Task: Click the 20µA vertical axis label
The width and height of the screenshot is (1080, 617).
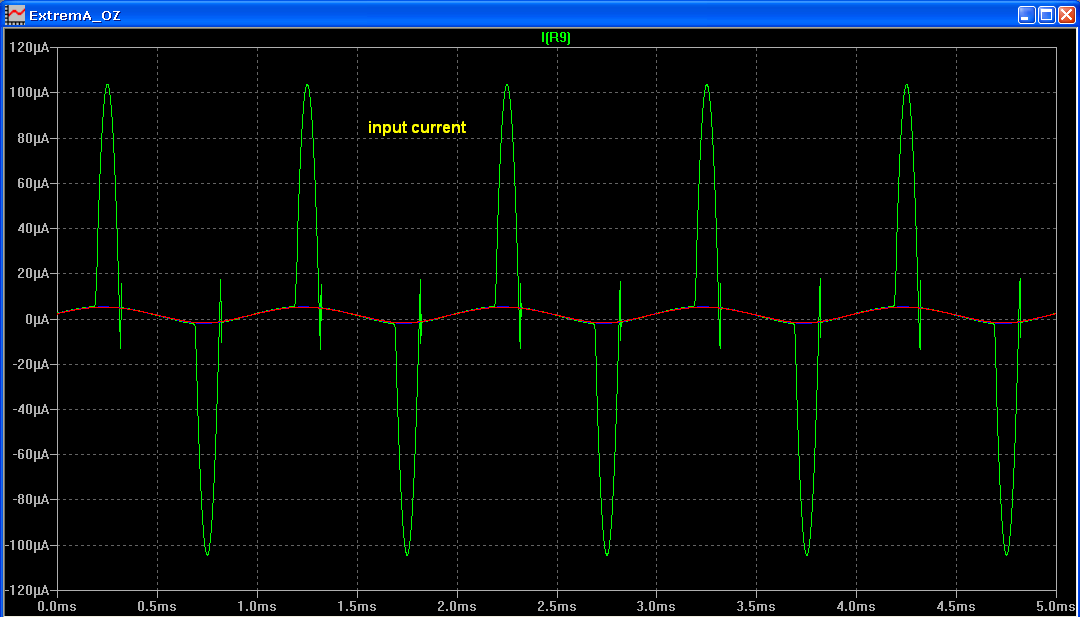Action: pos(36,273)
